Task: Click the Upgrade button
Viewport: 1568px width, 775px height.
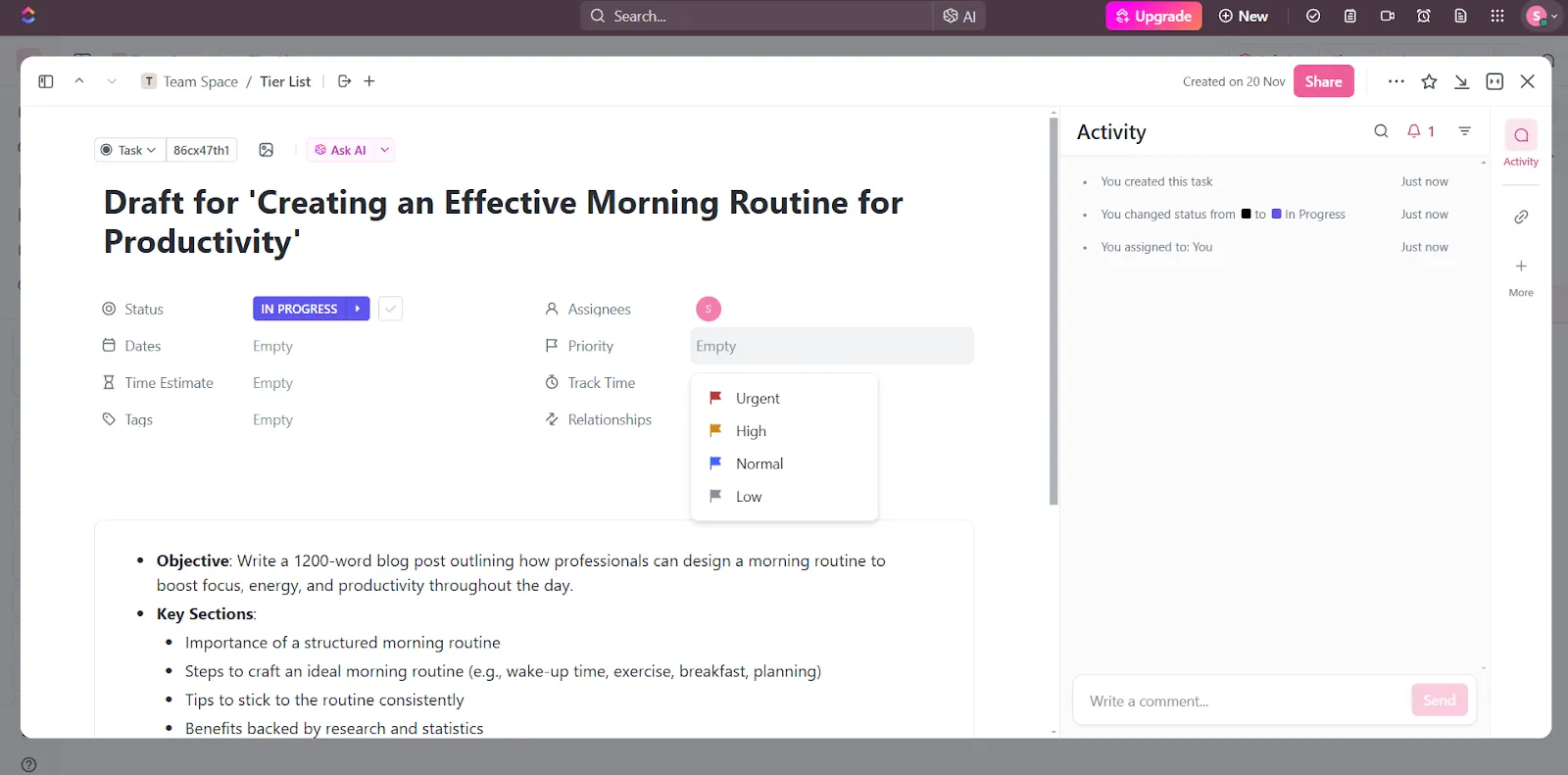Action: click(x=1153, y=16)
